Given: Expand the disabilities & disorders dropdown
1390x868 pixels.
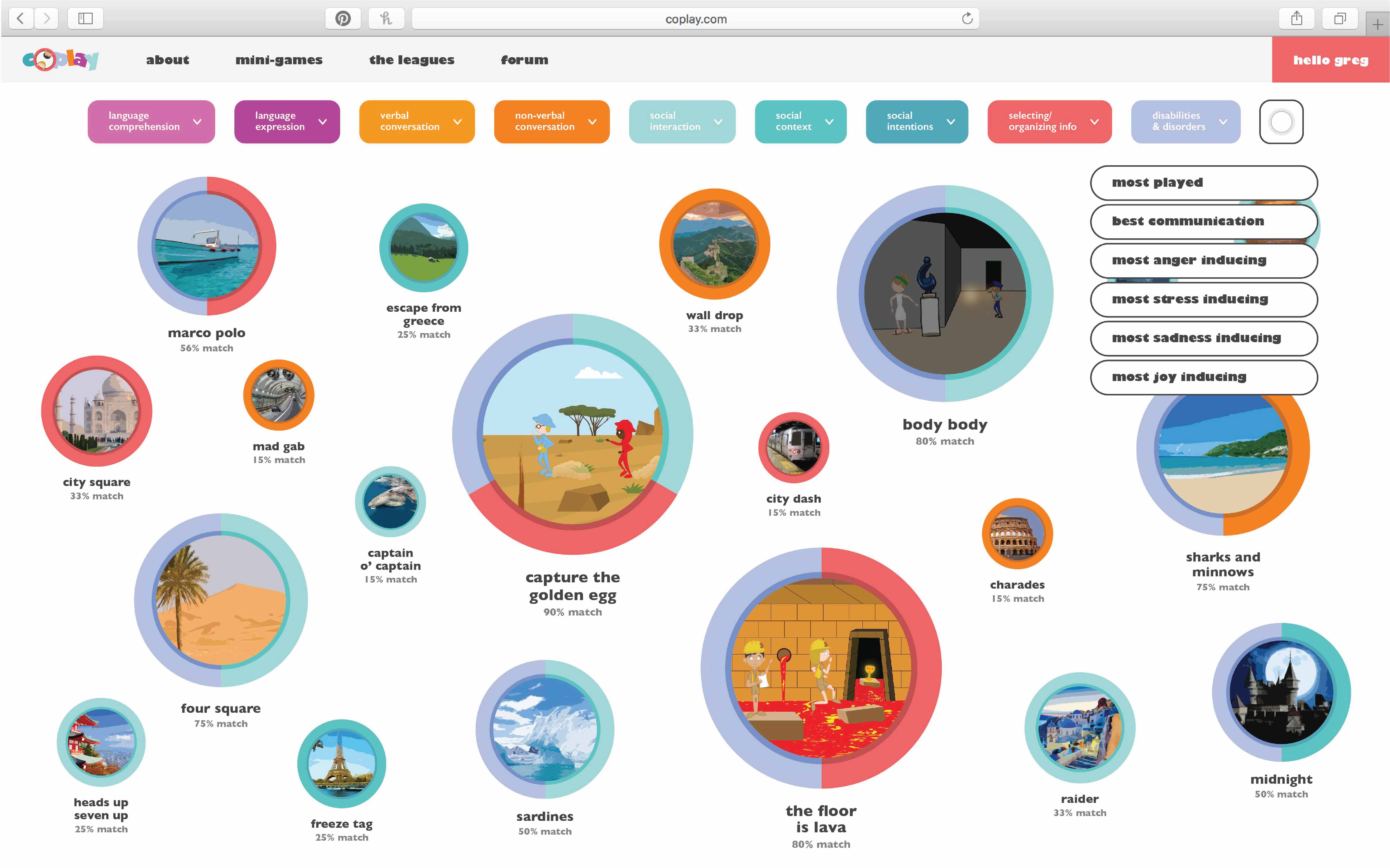Looking at the screenshot, I should pyautogui.click(x=1186, y=122).
